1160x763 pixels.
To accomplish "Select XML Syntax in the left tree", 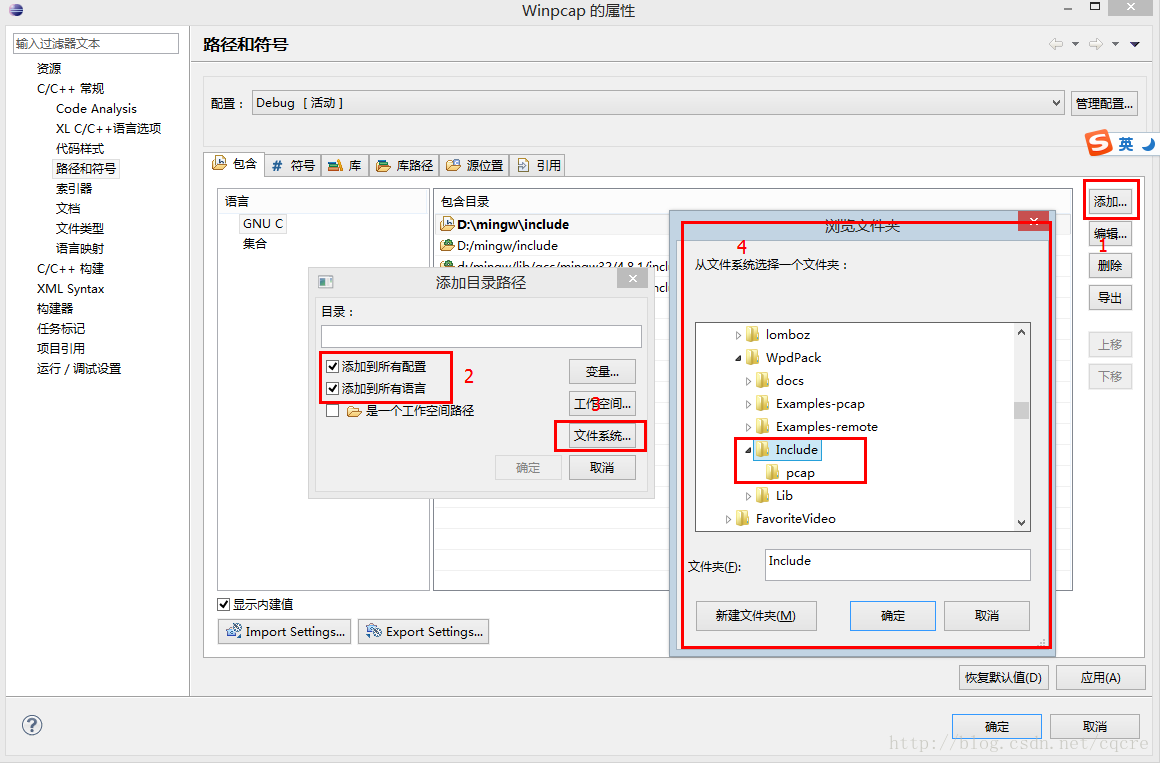I will (x=70, y=288).
